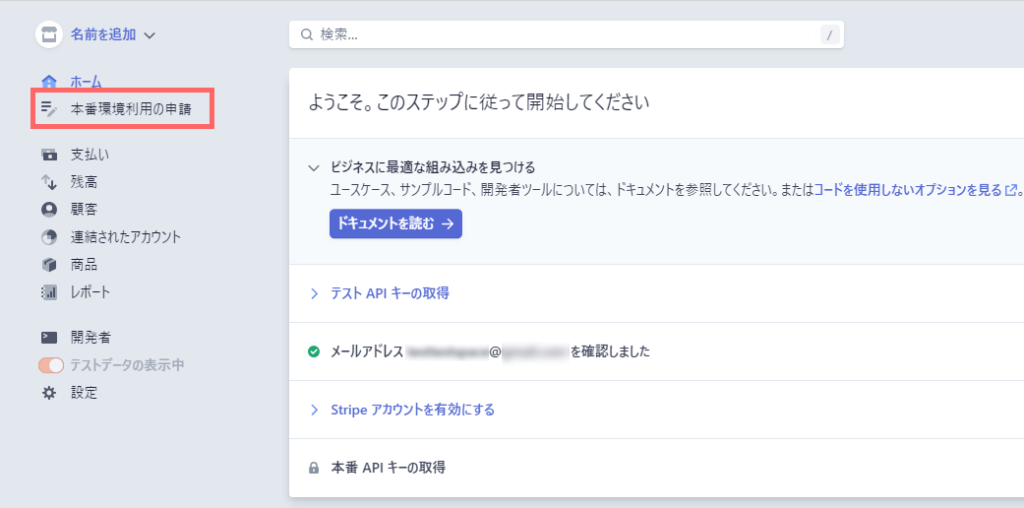Viewport: 1024px width, 508px height.
Task: Click the store account avatar icon
Action: coord(49,35)
